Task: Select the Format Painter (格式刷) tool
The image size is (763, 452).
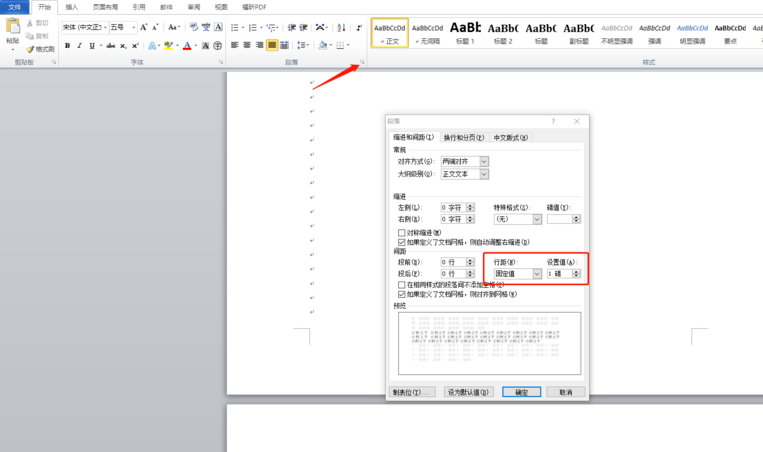Action: coord(40,49)
